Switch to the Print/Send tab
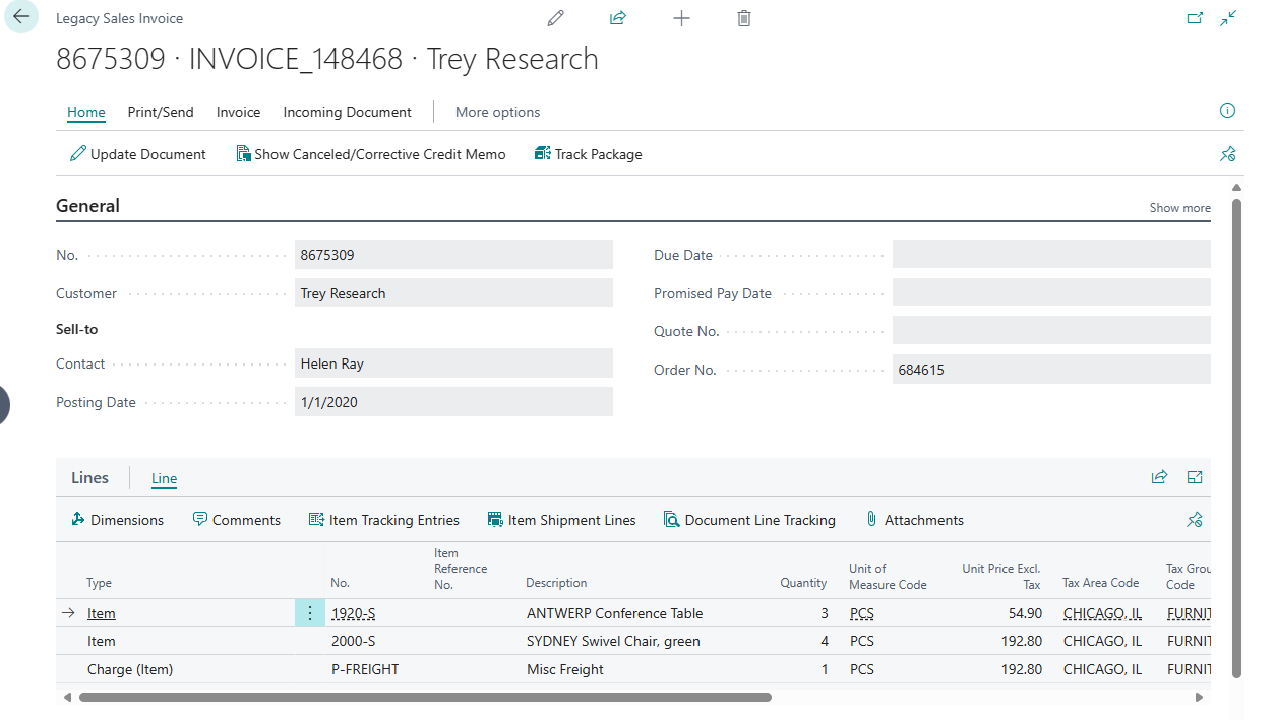1280x720 pixels. tap(160, 111)
